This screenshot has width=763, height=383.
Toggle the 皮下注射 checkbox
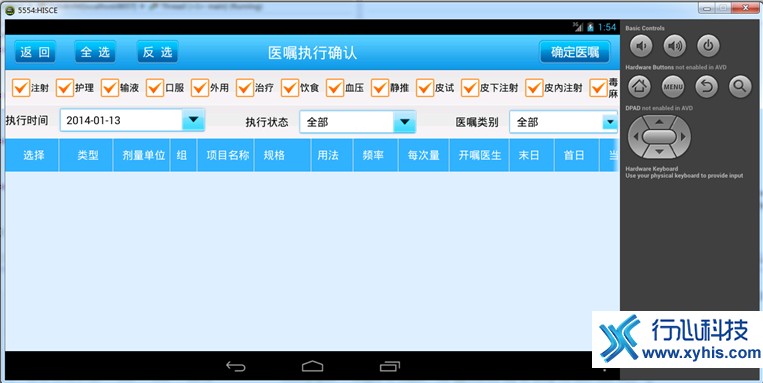tap(471, 88)
